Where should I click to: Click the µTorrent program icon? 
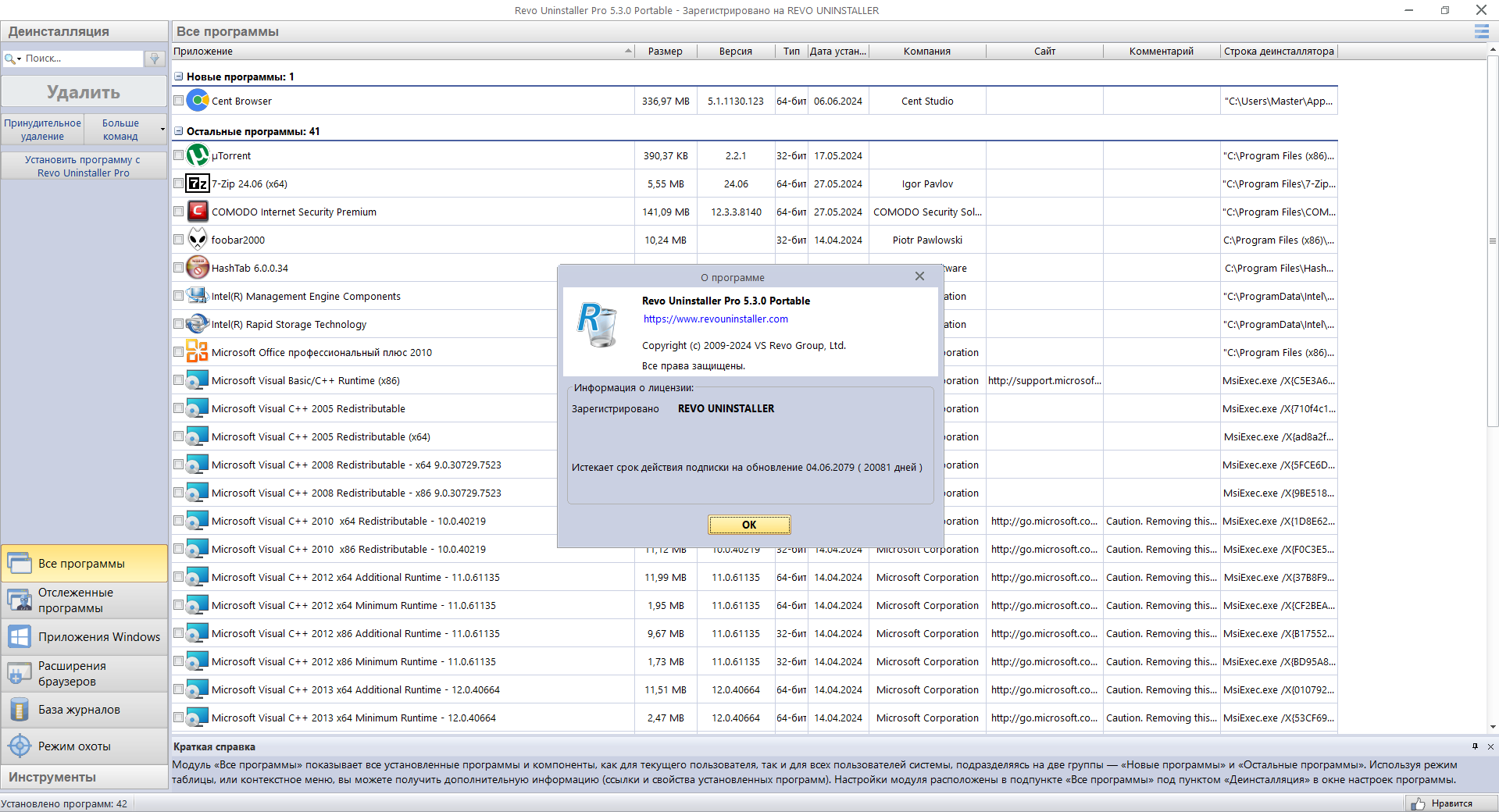coord(198,155)
